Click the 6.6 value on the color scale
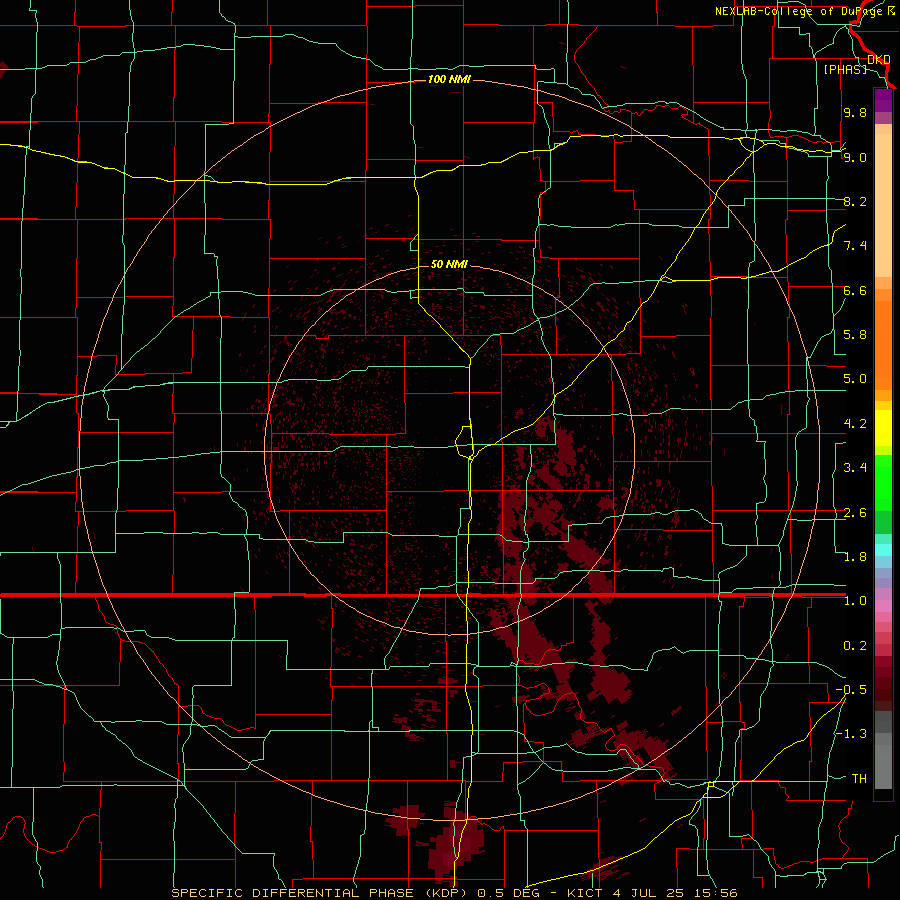 [x=855, y=290]
